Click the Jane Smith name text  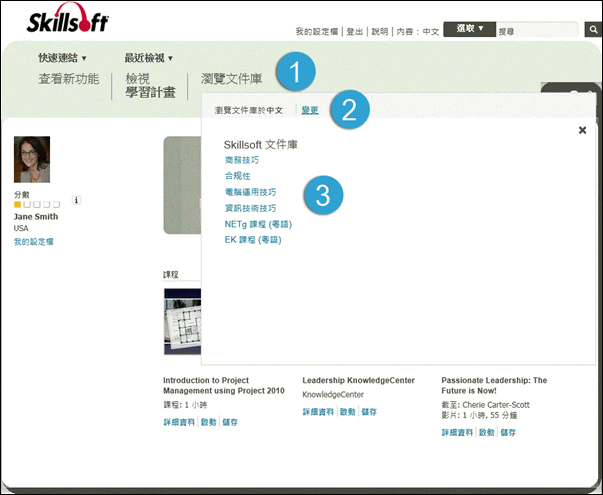point(36,217)
